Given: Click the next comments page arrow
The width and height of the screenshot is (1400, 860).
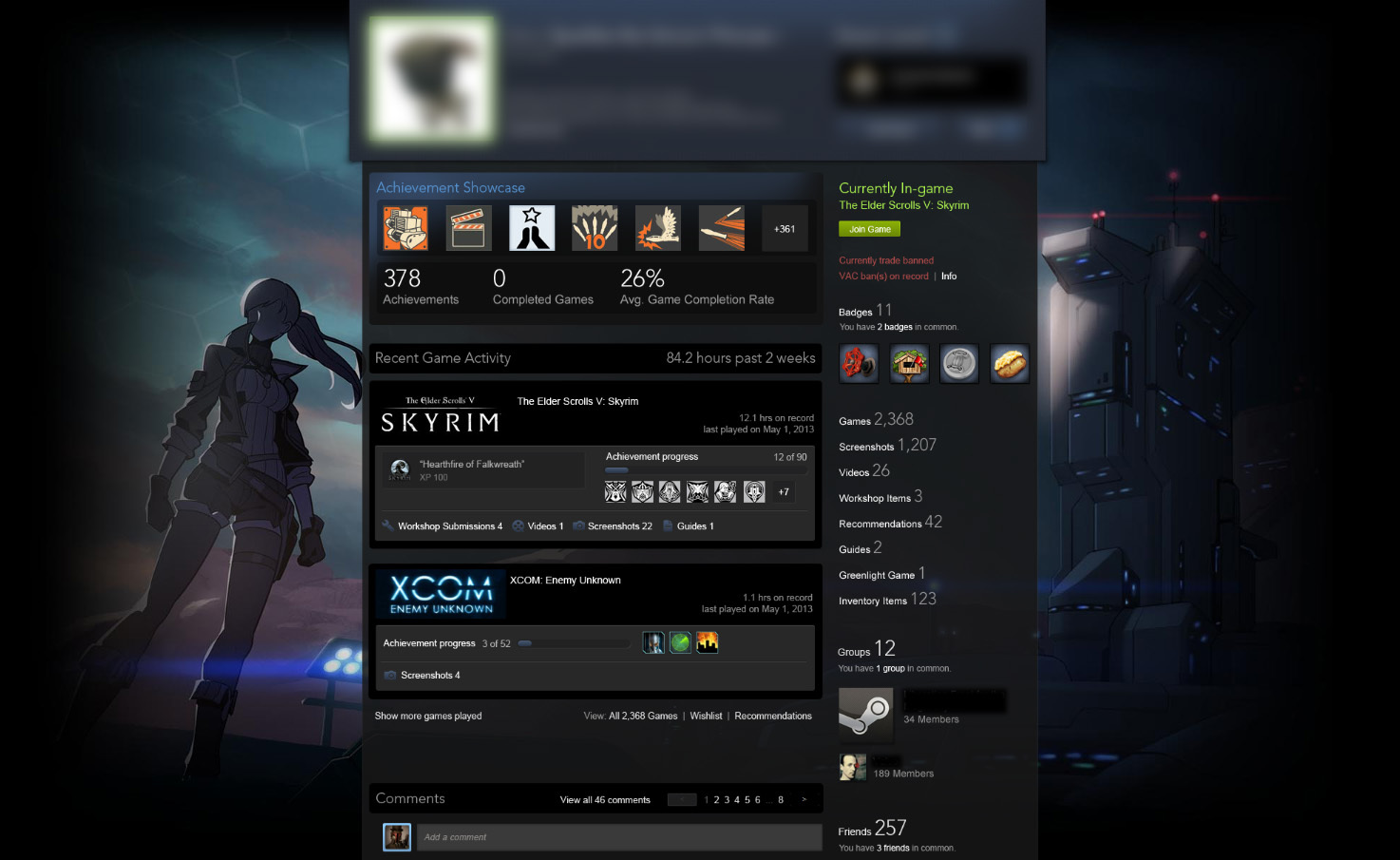Looking at the screenshot, I should pyautogui.click(x=804, y=800).
